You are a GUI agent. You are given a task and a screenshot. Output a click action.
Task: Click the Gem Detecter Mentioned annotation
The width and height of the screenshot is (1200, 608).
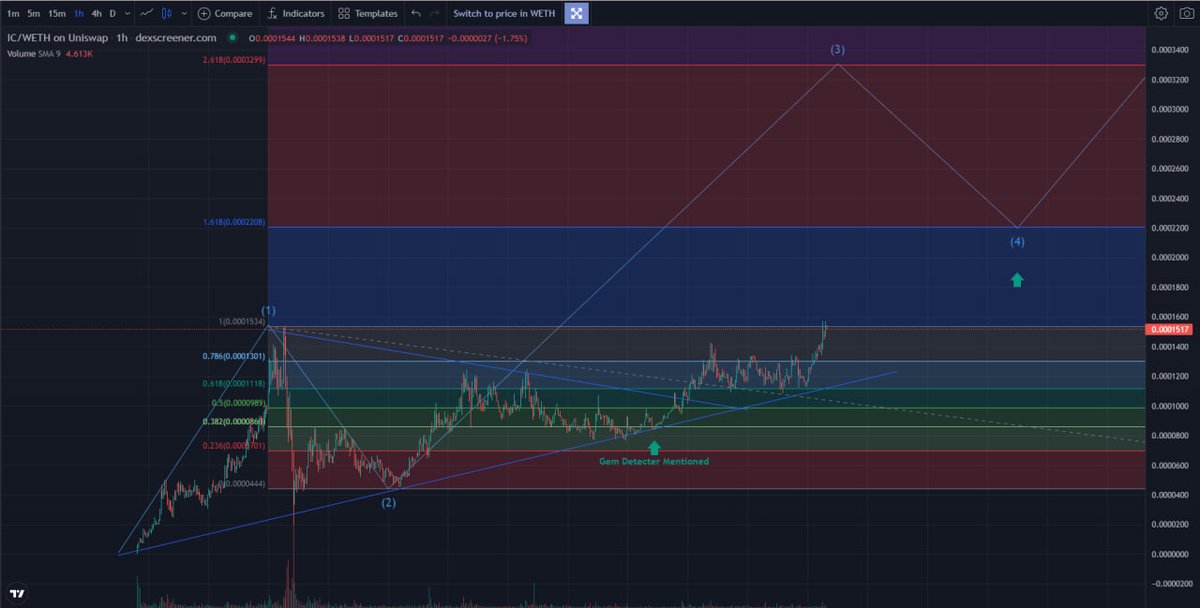(x=656, y=461)
